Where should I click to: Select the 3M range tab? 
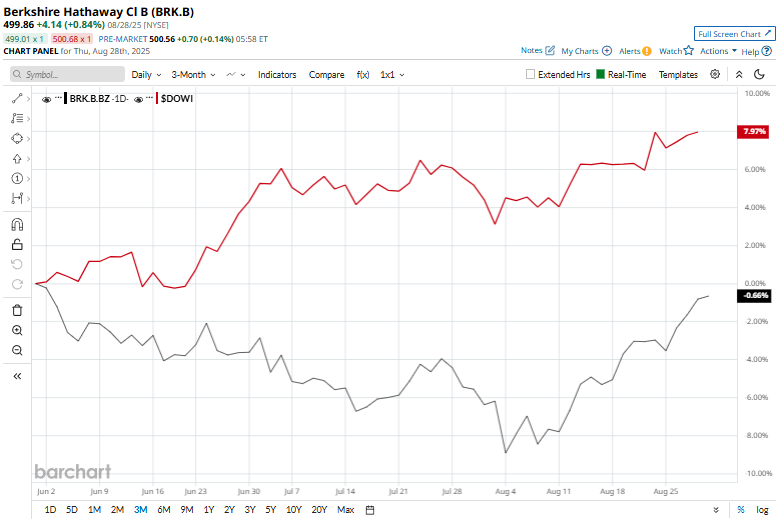pyautogui.click(x=141, y=510)
